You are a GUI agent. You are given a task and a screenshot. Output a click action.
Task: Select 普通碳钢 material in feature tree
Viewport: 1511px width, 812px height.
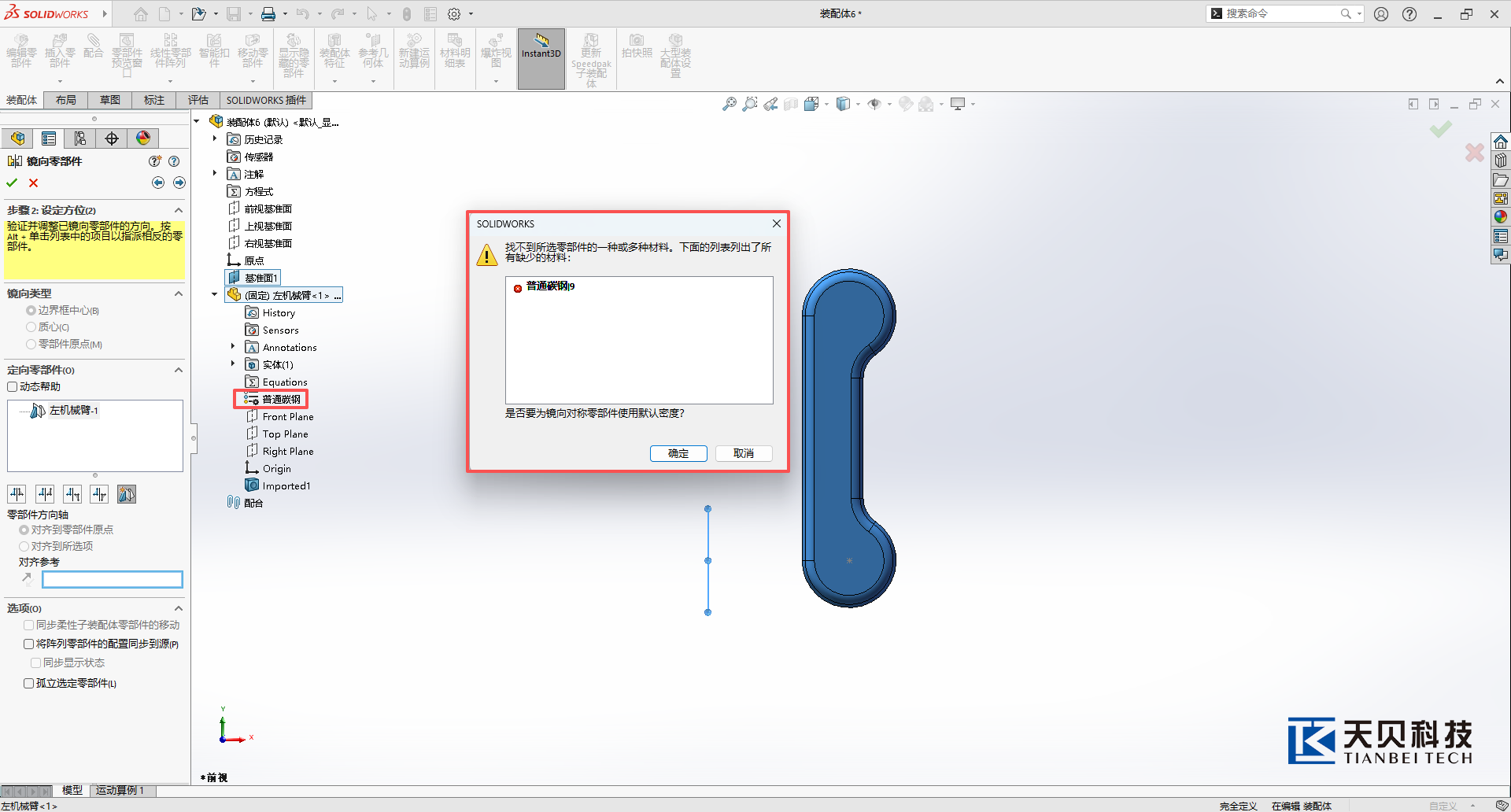281,399
